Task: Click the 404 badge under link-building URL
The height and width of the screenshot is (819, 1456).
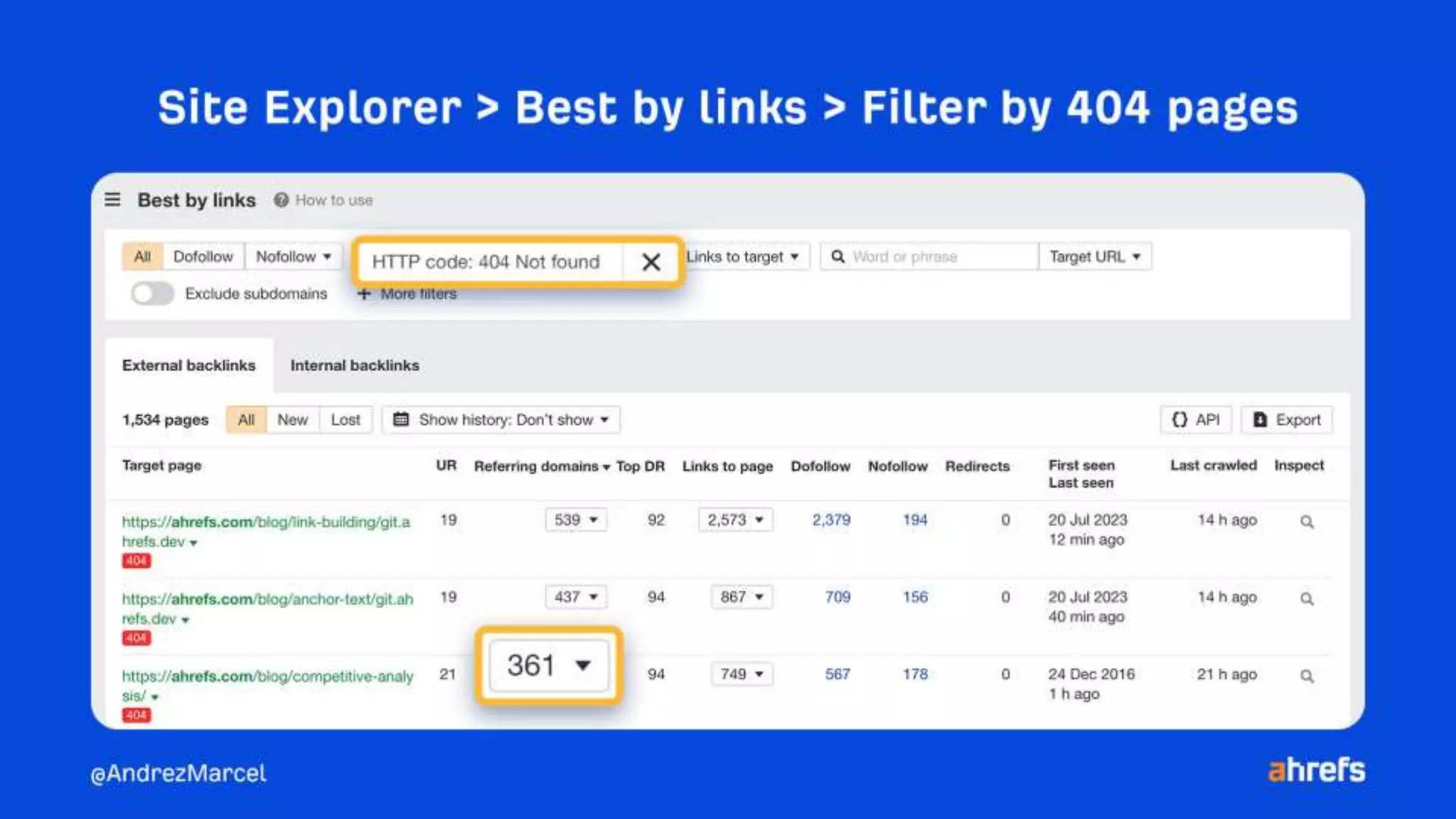Action: pyautogui.click(x=136, y=561)
